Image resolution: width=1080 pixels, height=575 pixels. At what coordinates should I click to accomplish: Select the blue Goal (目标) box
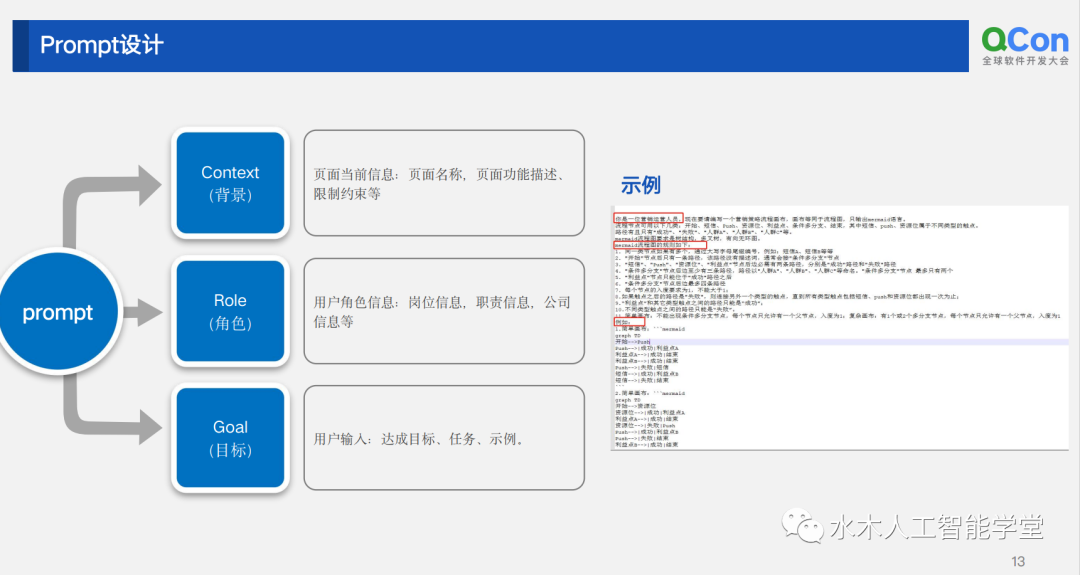click(x=230, y=438)
